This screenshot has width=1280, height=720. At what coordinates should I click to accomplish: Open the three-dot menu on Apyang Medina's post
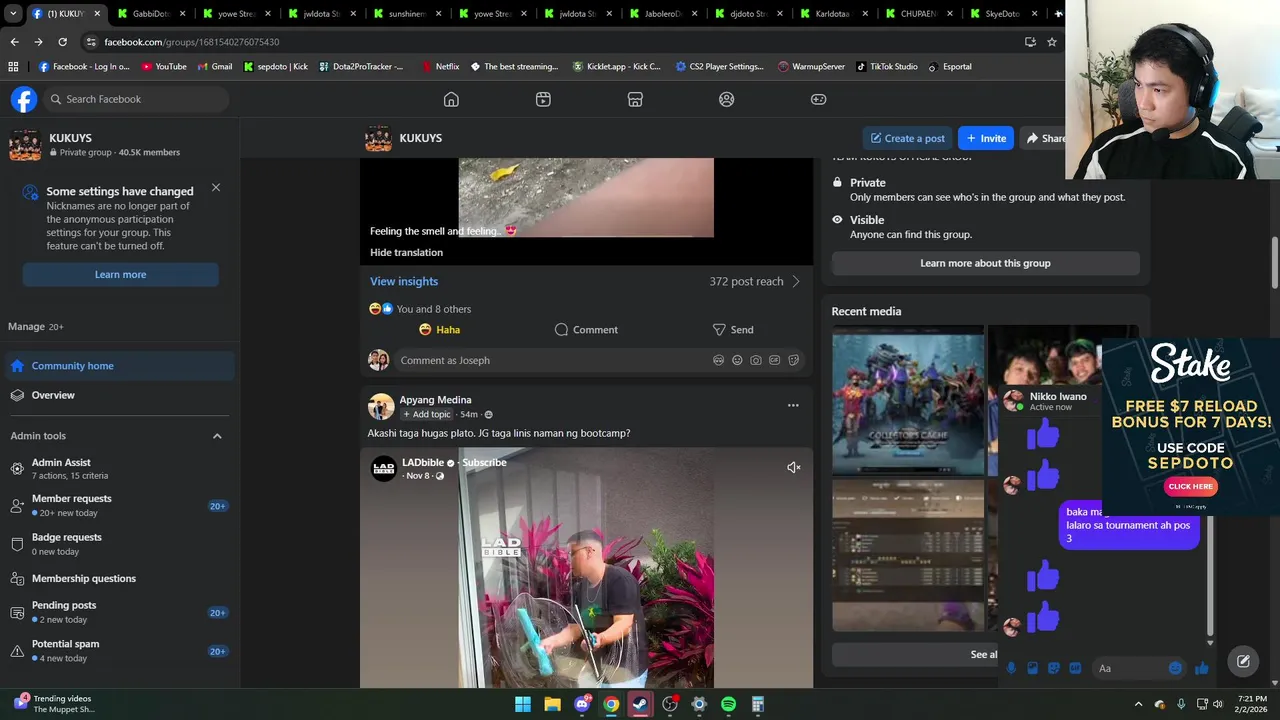[793, 405]
